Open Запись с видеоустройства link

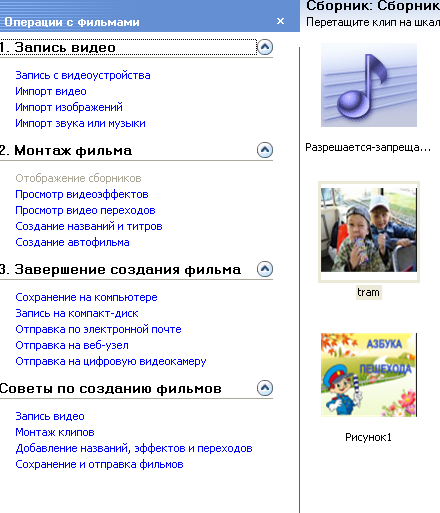(83, 75)
